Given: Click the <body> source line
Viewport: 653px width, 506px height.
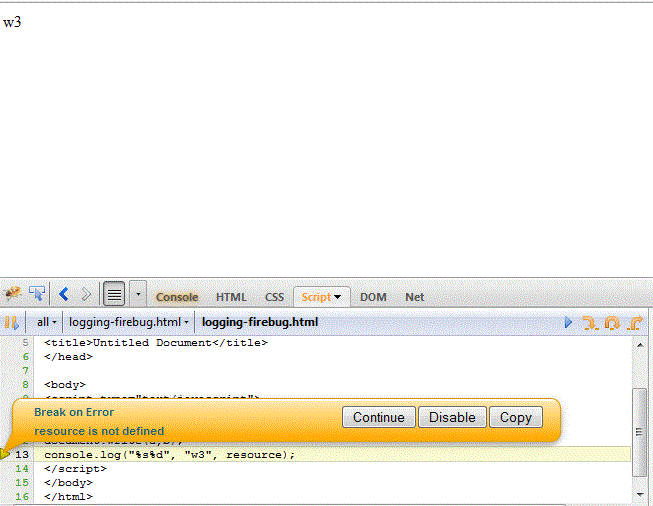Looking at the screenshot, I should [65, 385].
